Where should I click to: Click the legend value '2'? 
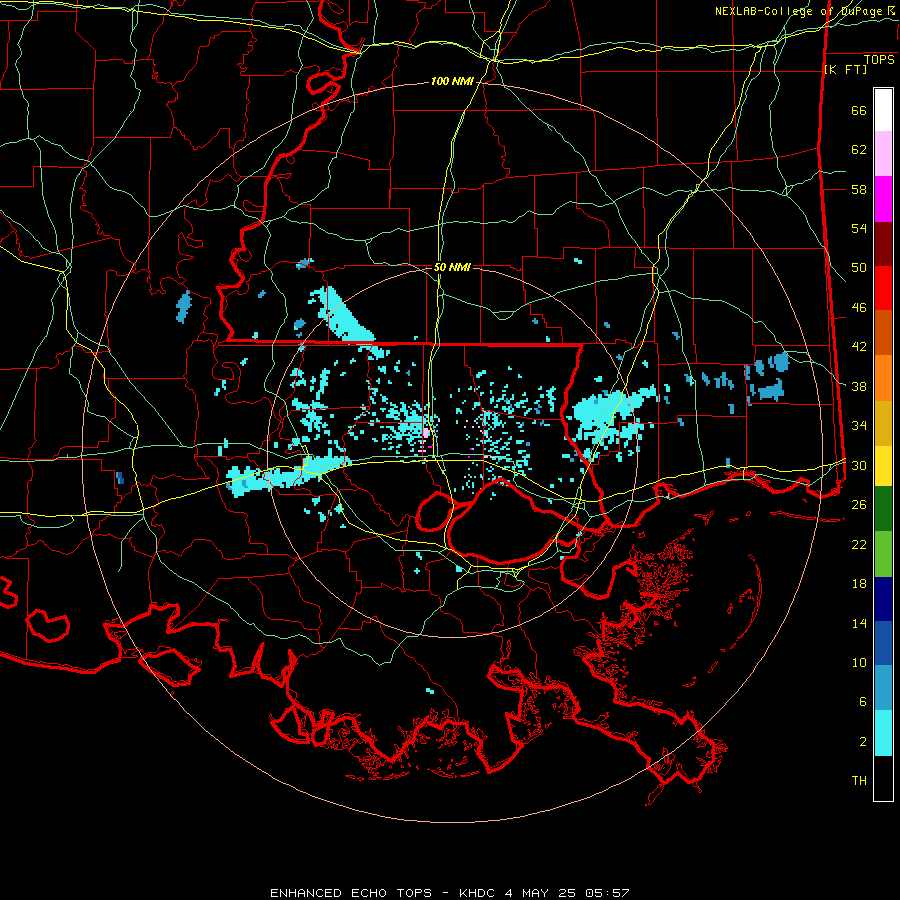pyautogui.click(x=863, y=742)
